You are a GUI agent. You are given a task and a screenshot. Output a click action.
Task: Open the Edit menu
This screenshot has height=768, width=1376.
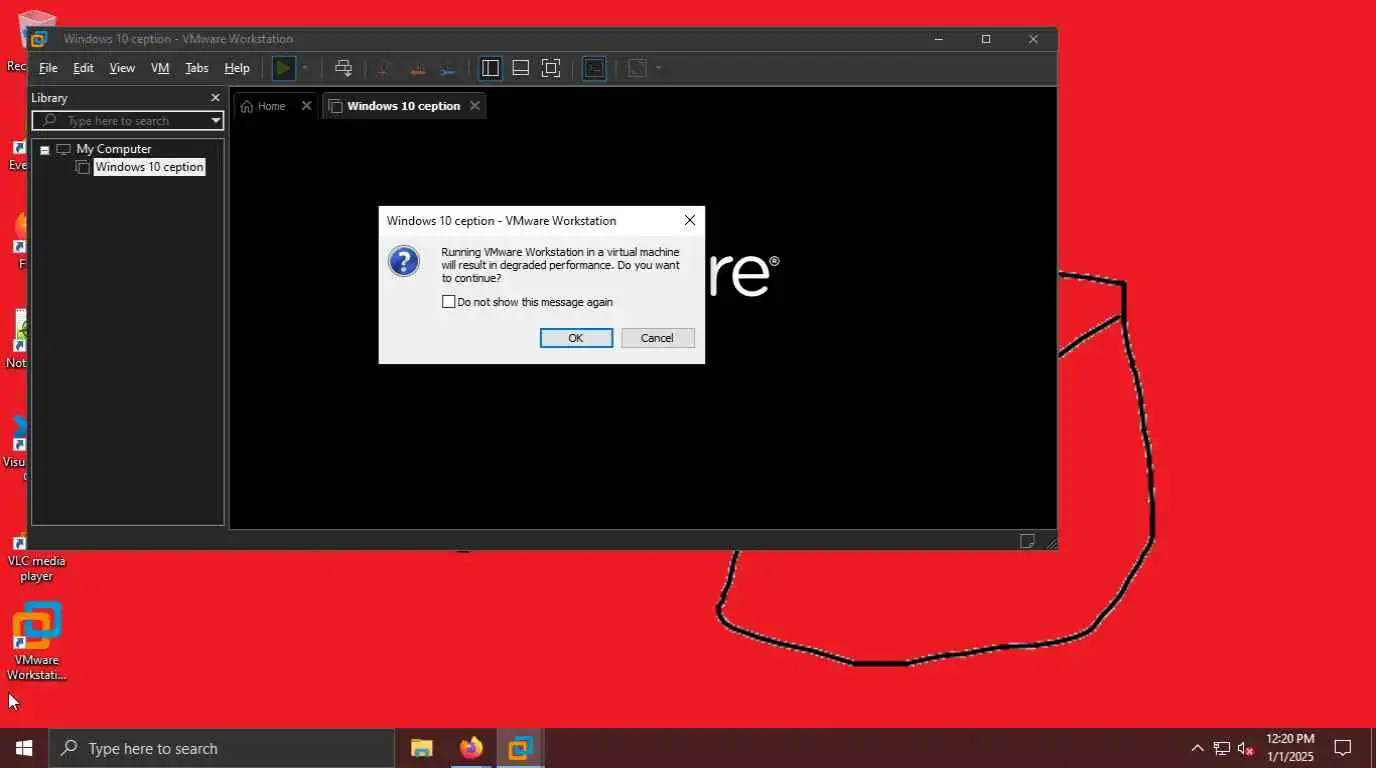pos(83,68)
